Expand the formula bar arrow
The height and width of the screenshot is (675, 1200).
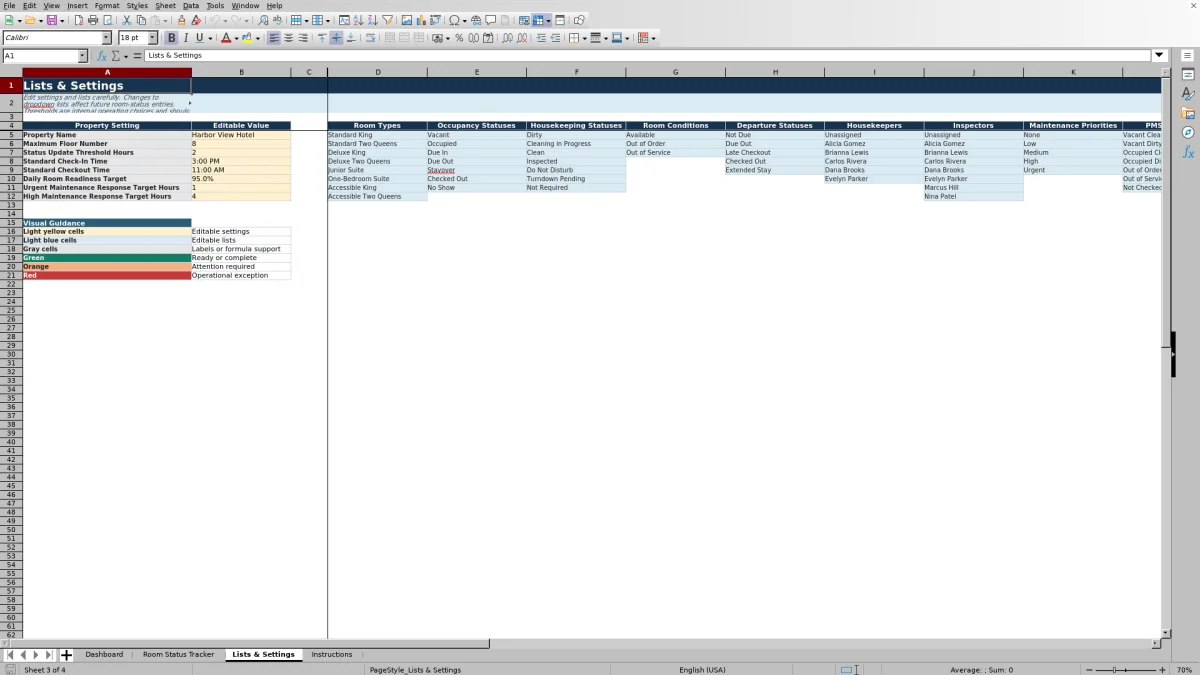(1159, 56)
